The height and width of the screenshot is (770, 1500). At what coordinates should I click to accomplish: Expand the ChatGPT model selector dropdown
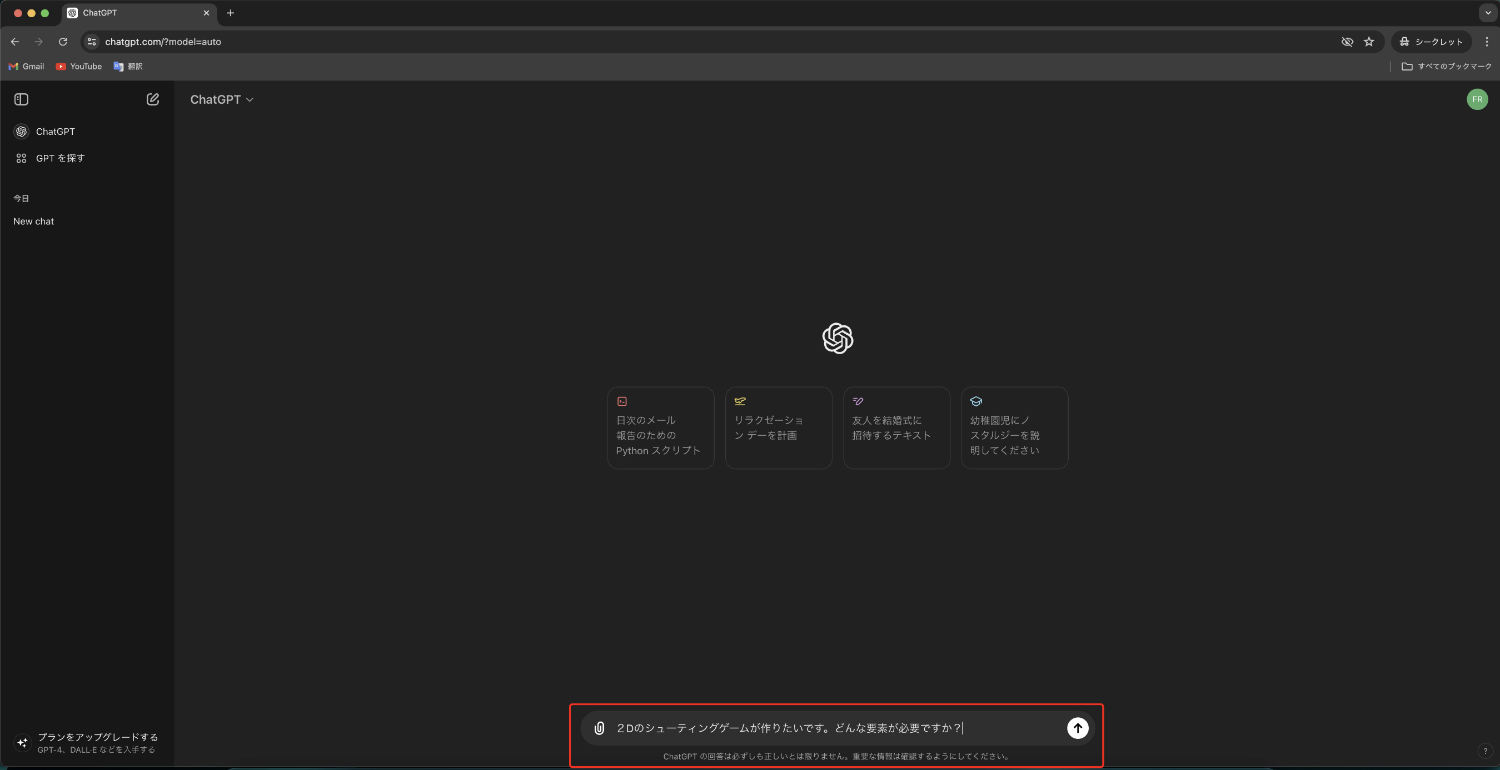222,99
